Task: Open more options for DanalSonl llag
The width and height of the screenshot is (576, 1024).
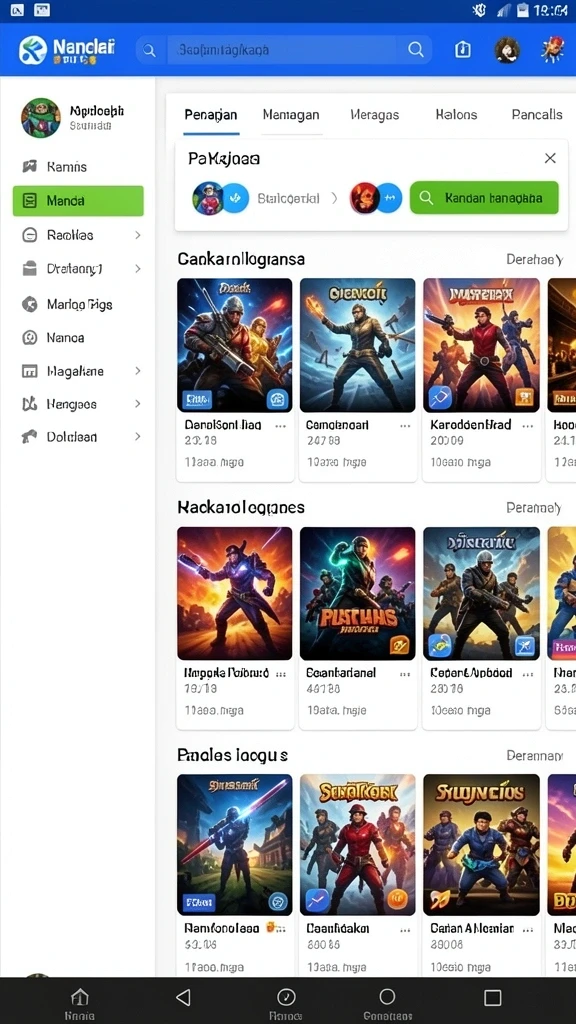Action: tap(281, 425)
